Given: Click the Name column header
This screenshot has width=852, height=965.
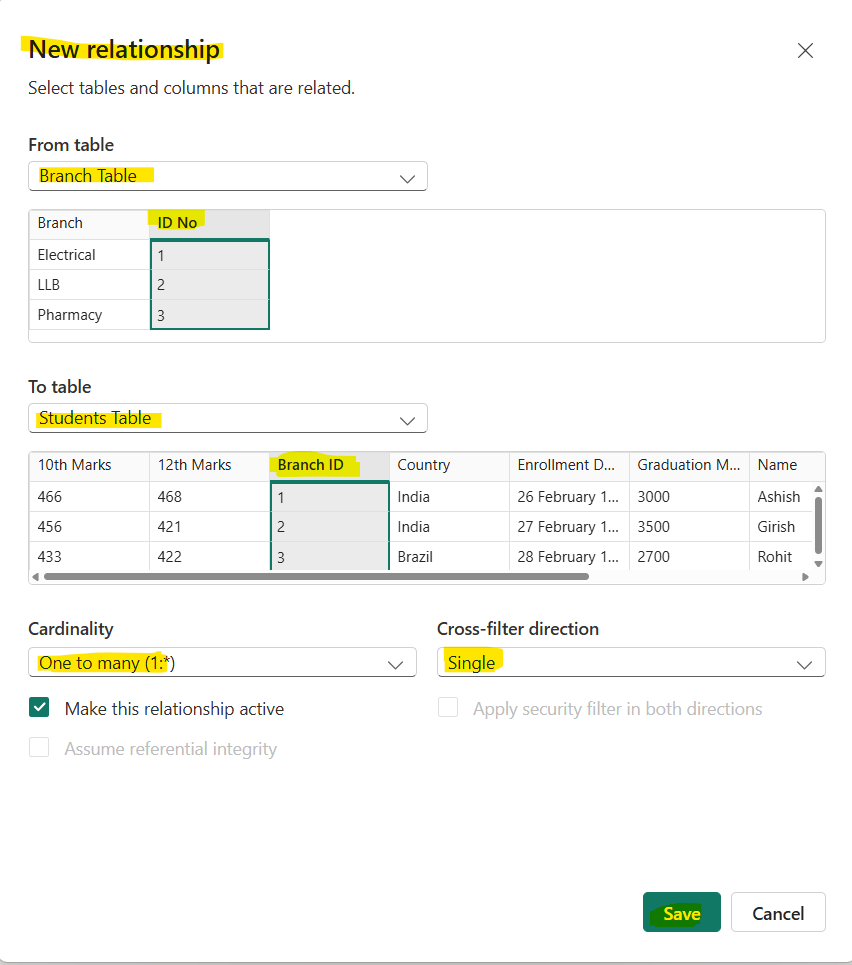Looking at the screenshot, I should tap(778, 465).
